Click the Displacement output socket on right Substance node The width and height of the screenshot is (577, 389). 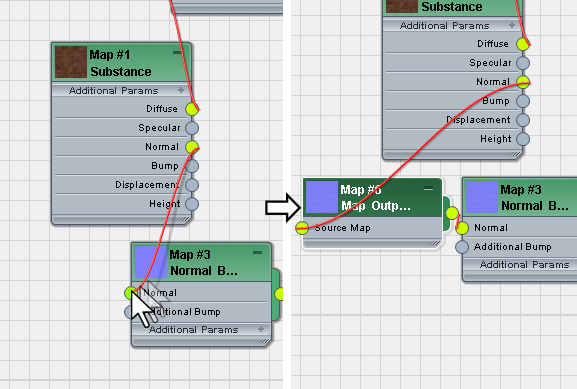(523, 120)
